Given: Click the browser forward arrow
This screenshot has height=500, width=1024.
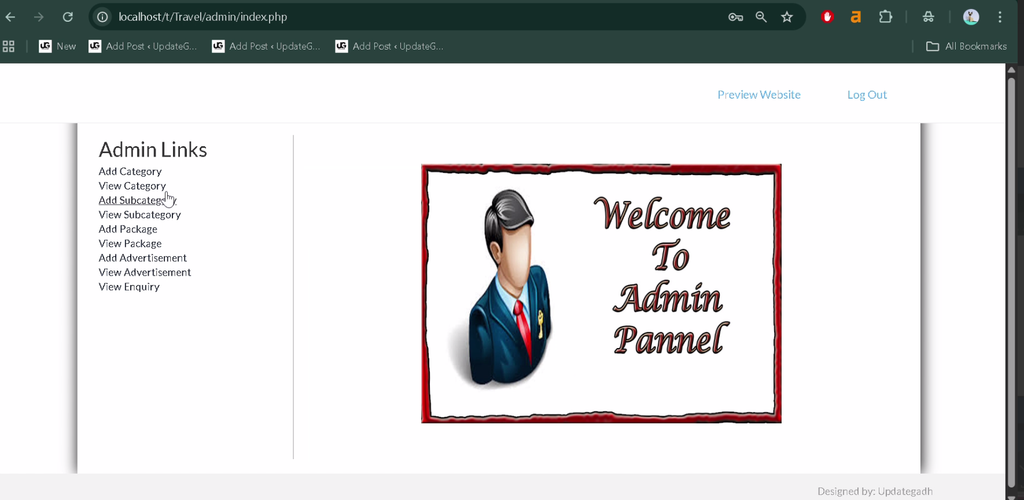Looking at the screenshot, I should click(x=39, y=17).
